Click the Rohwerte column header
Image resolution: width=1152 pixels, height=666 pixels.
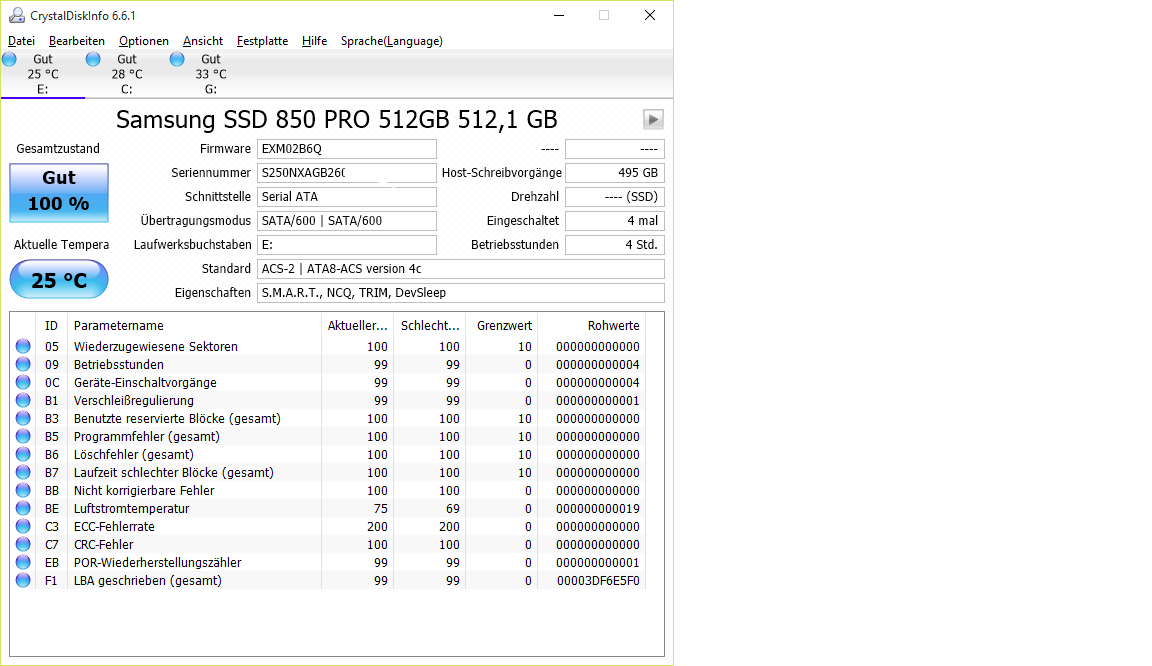(x=591, y=326)
